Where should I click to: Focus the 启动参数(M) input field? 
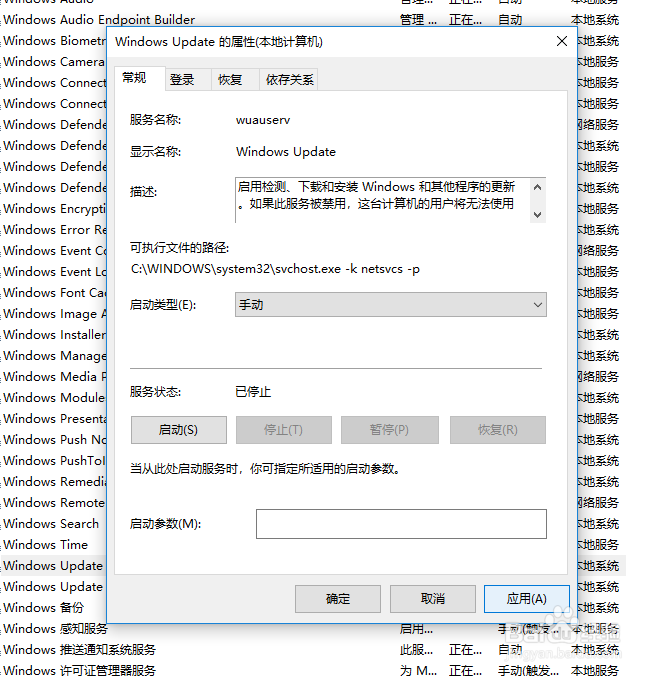[401, 524]
